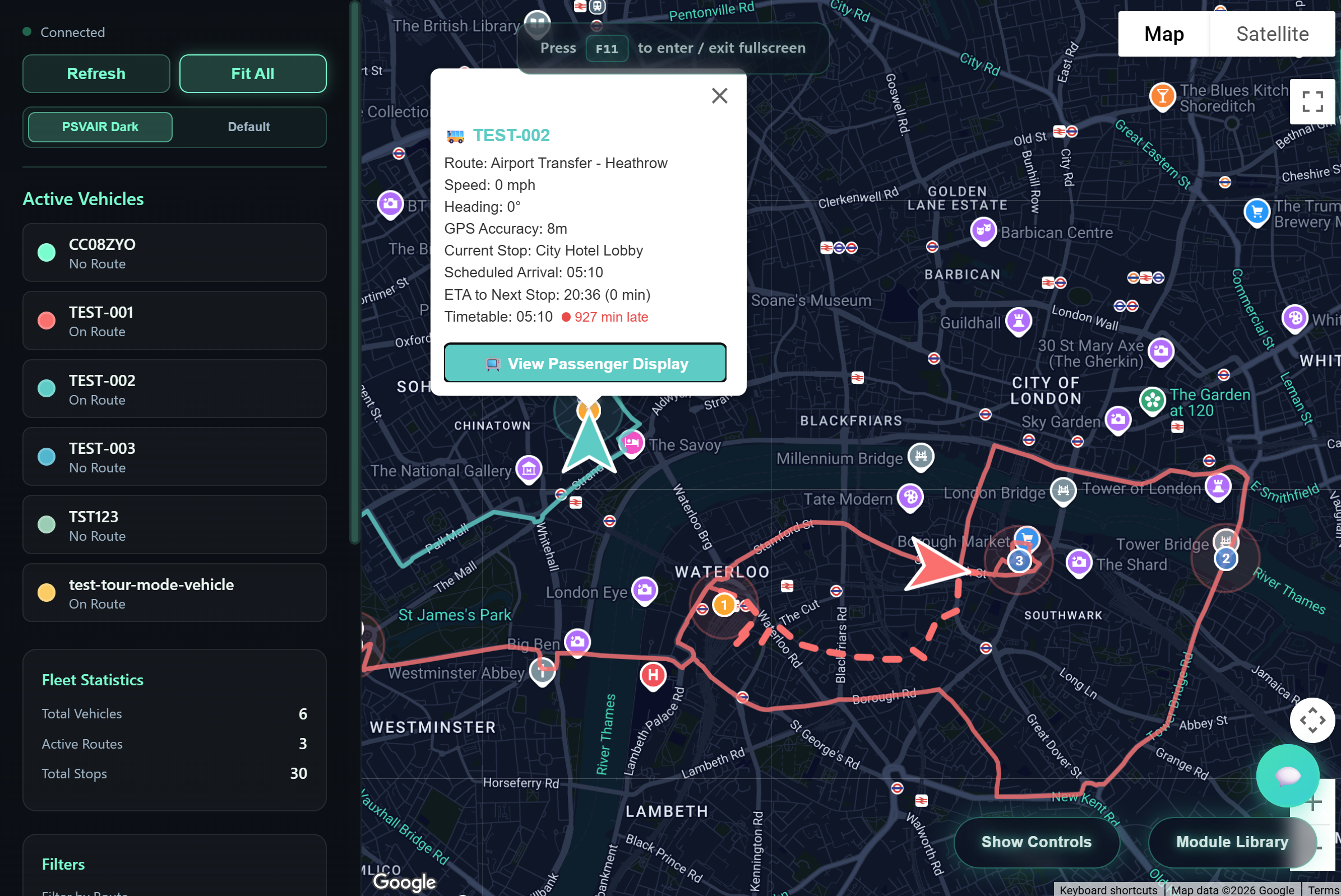Viewport: 1341px width, 896px height.
Task: Select test-tour-mode-vehicle in list
Action: 174,593
